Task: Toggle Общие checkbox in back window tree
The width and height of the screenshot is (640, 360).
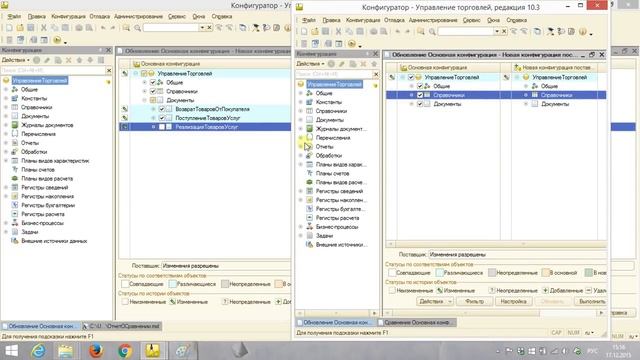Action: click(x=153, y=82)
